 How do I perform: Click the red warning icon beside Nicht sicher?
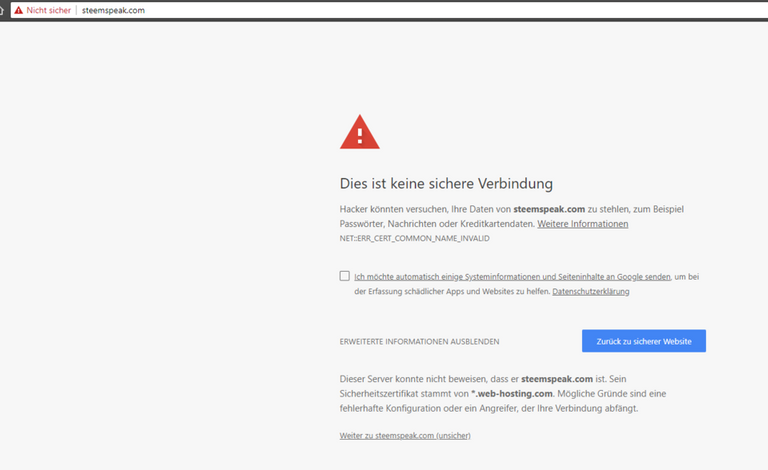tap(19, 10)
